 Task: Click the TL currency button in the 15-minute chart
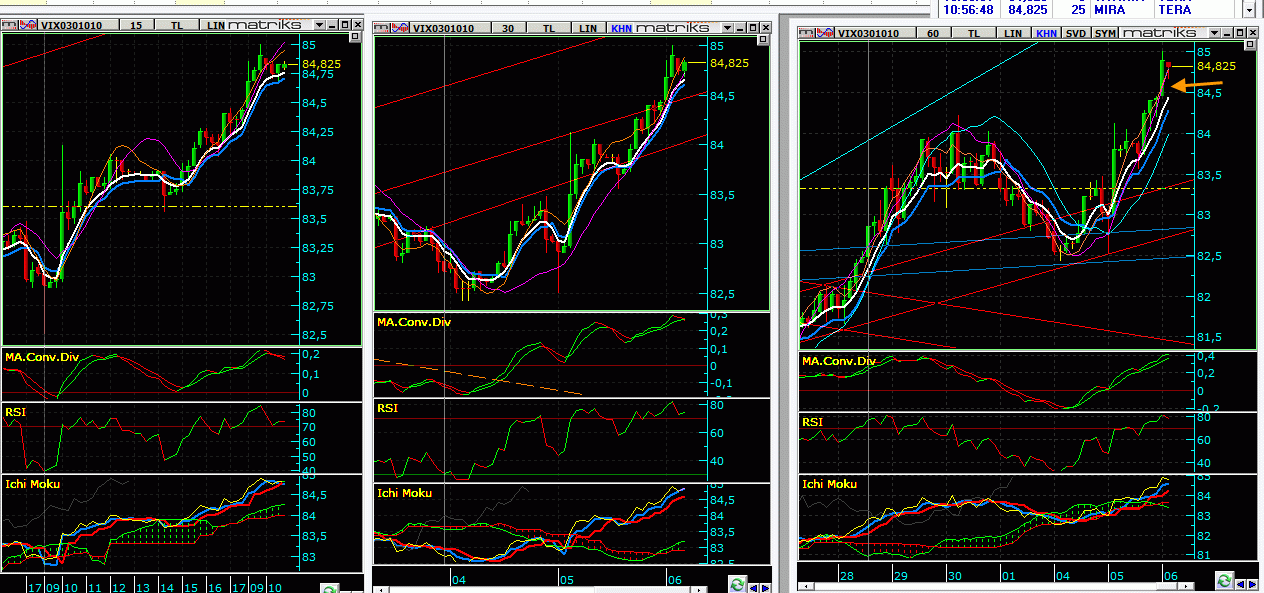[177, 24]
